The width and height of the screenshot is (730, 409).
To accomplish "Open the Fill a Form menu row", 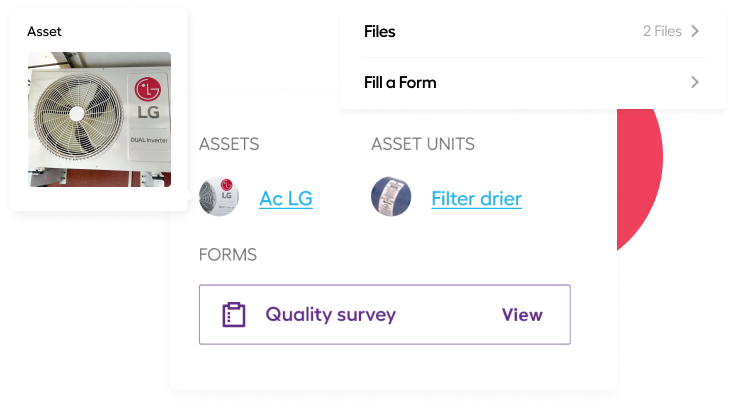I will click(x=534, y=83).
